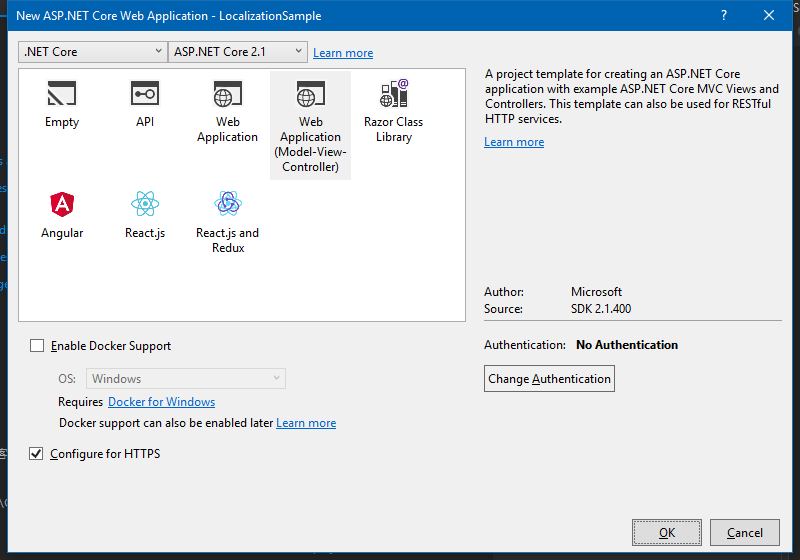Open the Docker for Windows link

161,402
